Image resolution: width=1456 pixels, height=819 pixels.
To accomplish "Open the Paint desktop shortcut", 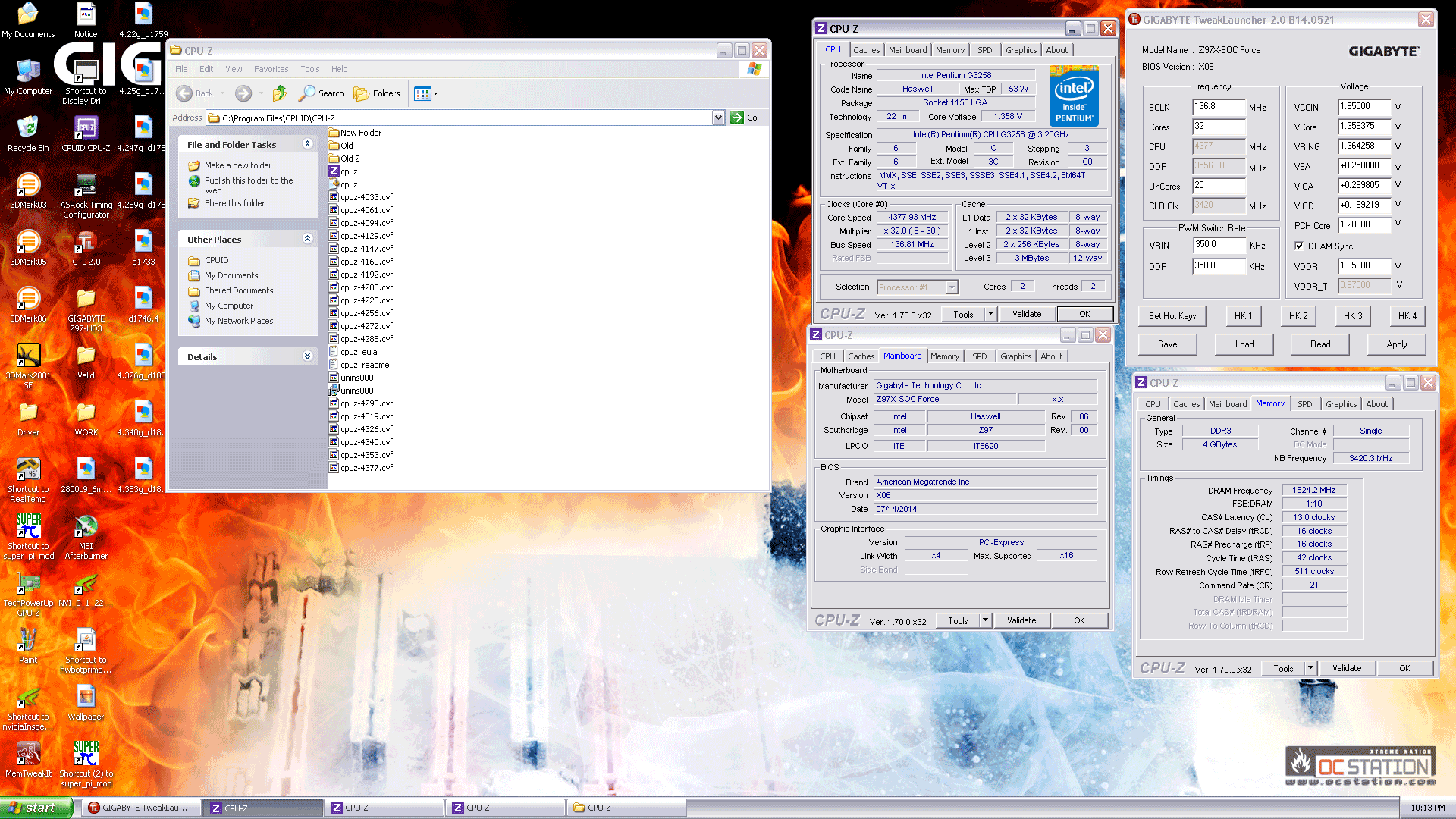I will (28, 646).
